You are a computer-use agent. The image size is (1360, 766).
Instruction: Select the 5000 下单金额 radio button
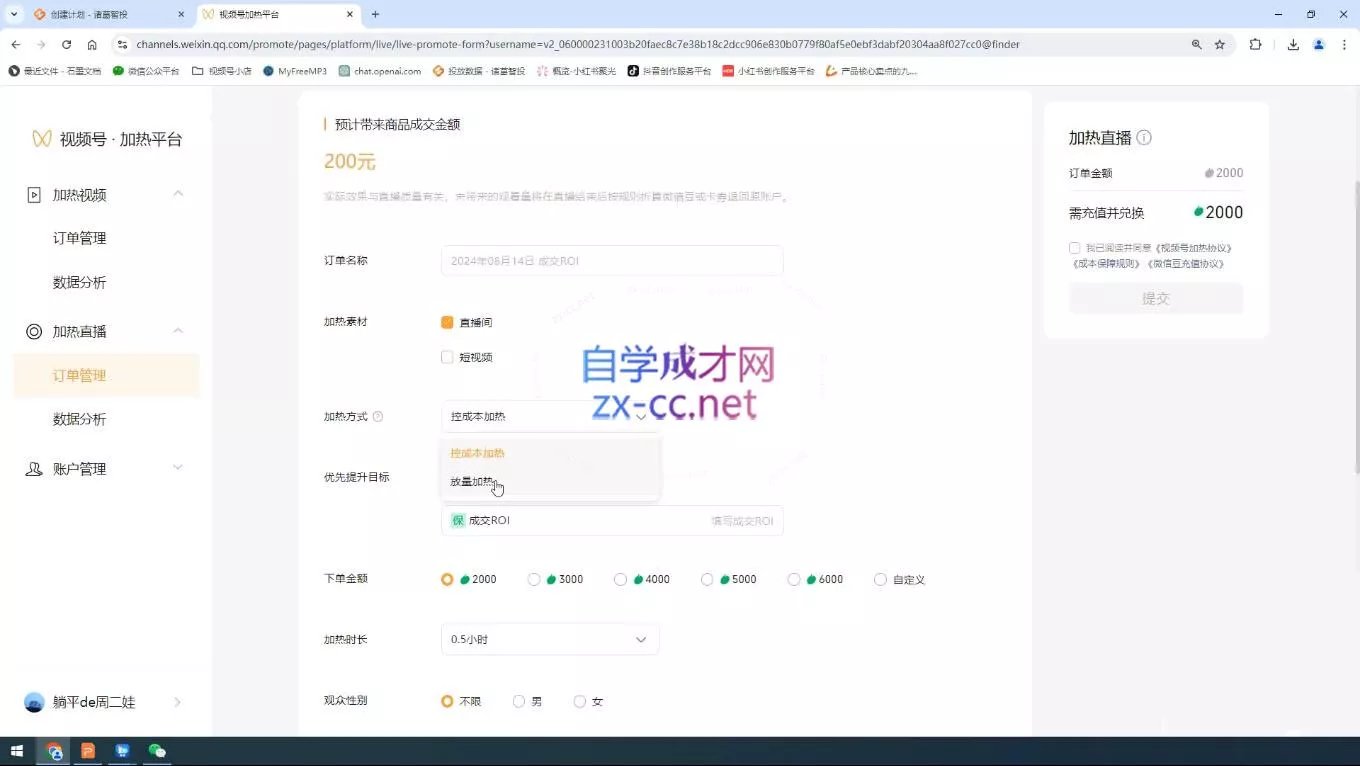pyautogui.click(x=707, y=579)
